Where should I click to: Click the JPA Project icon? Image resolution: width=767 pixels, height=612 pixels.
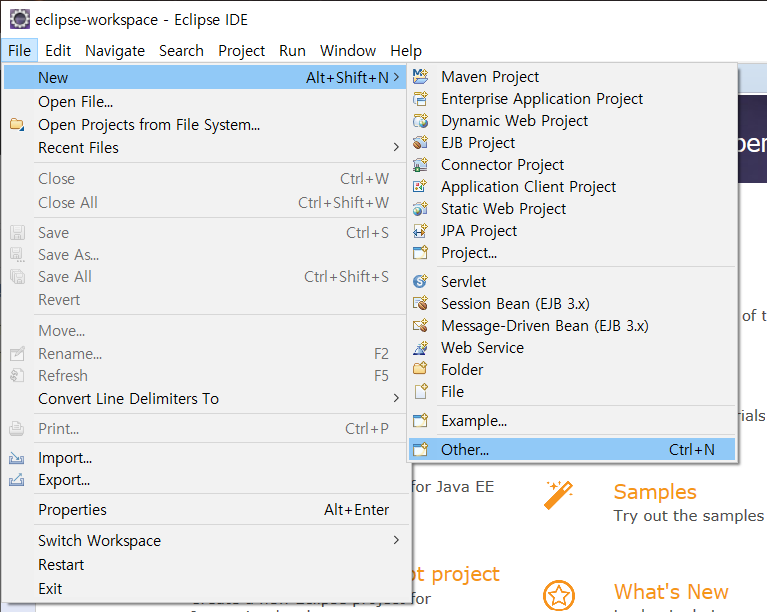point(420,231)
